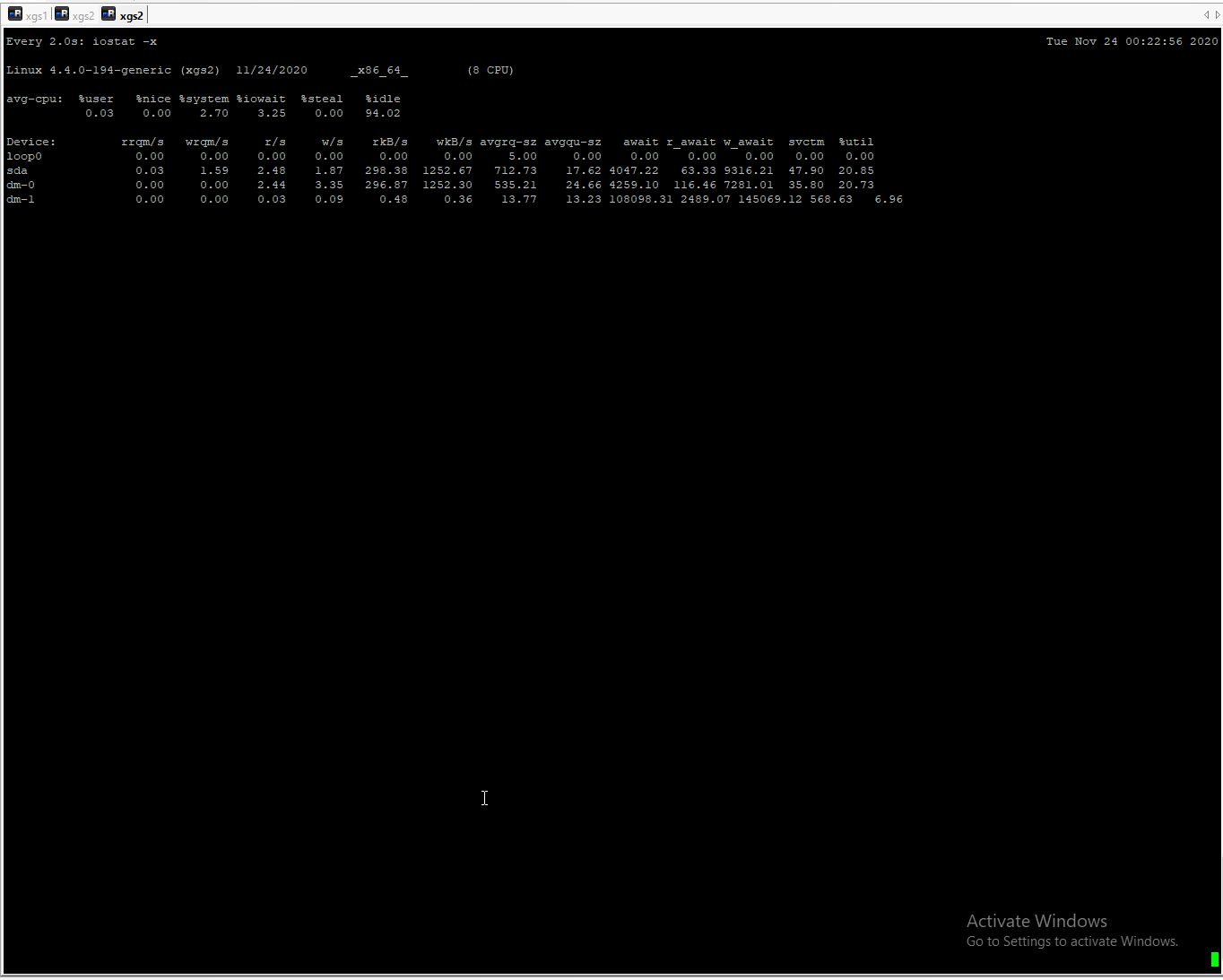Click the timestamp 'Tue Nov 24 00:22:56 2020'

tap(1132, 41)
